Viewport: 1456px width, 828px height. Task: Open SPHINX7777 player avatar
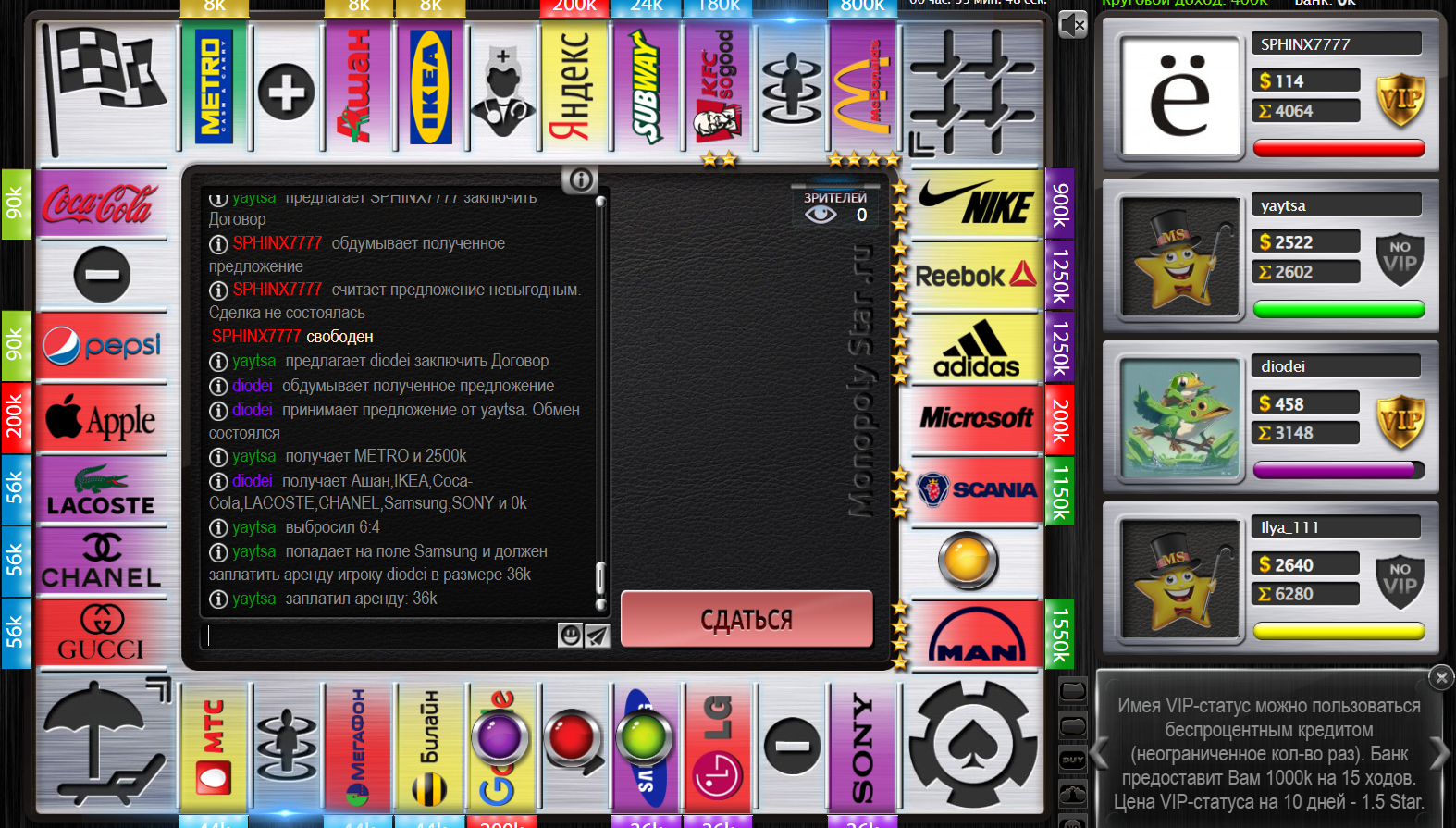(x=1180, y=95)
